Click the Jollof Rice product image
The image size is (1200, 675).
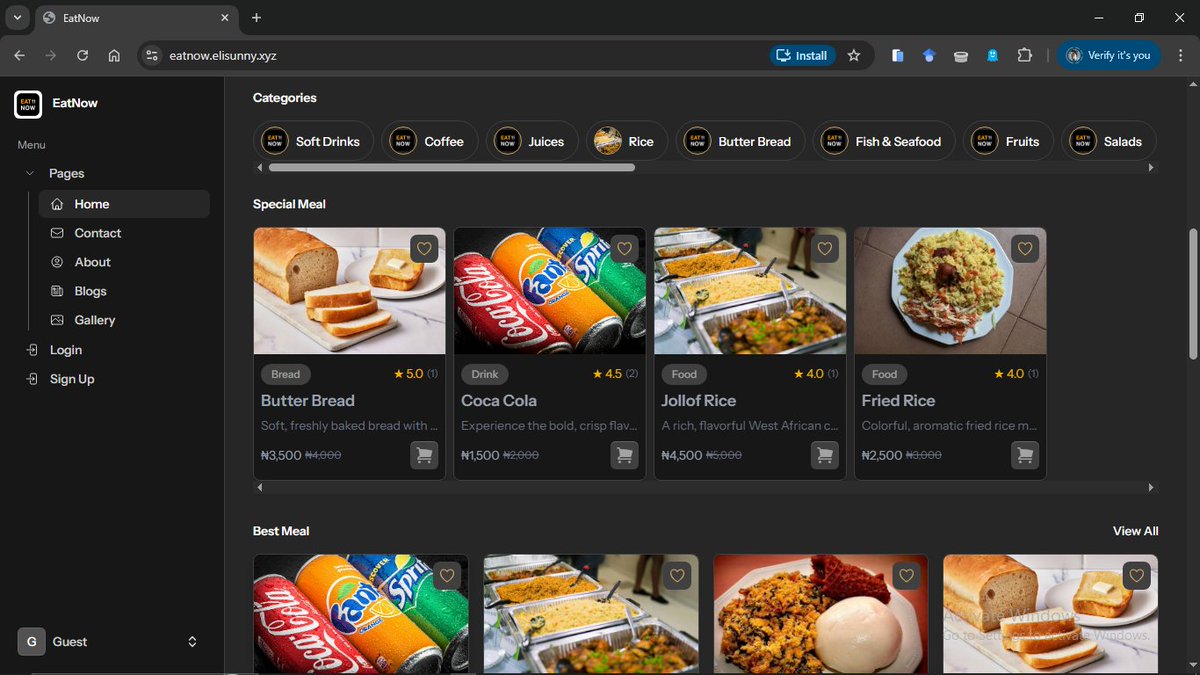click(x=750, y=291)
